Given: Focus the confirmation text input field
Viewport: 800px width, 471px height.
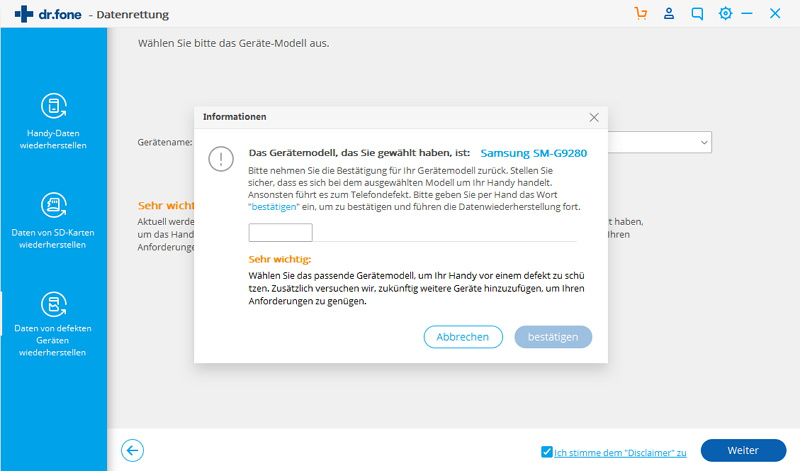Looking at the screenshot, I should tap(280, 232).
